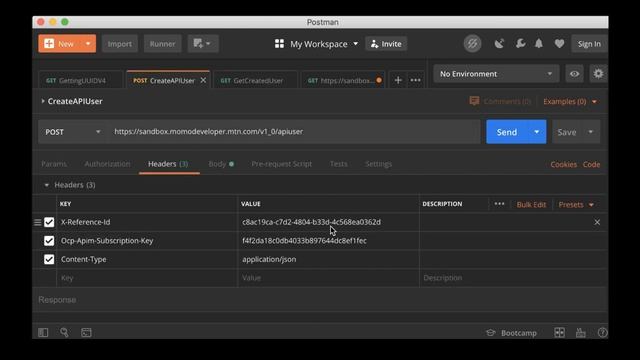Uncheck the Ocp-Apim-Subscription-Key header checkbox

click(49, 241)
